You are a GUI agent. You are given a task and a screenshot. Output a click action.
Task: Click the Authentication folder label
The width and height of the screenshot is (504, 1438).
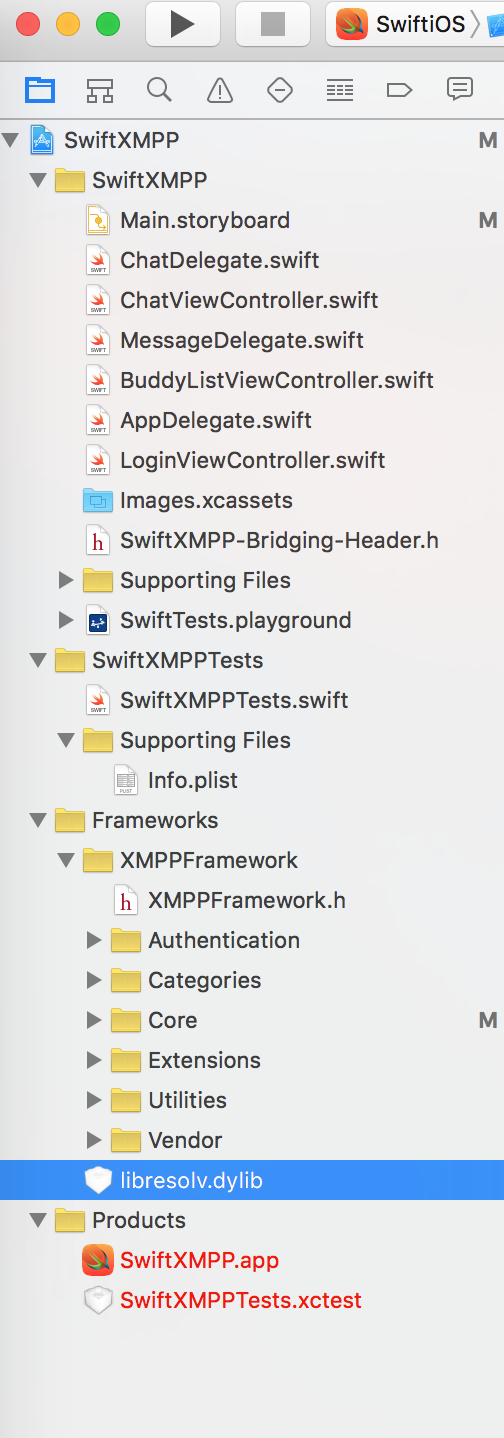(224, 940)
